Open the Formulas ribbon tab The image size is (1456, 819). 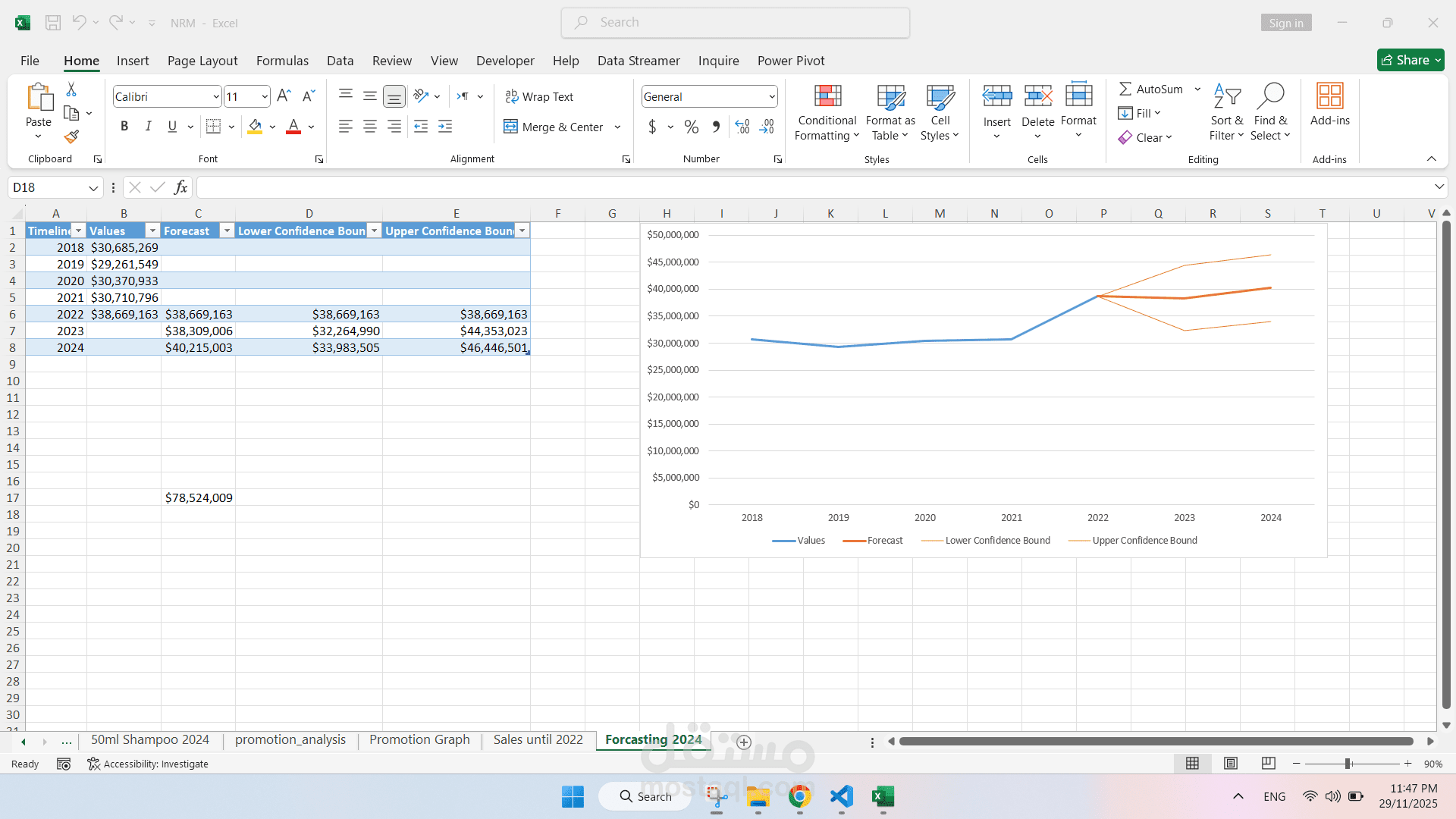282,61
